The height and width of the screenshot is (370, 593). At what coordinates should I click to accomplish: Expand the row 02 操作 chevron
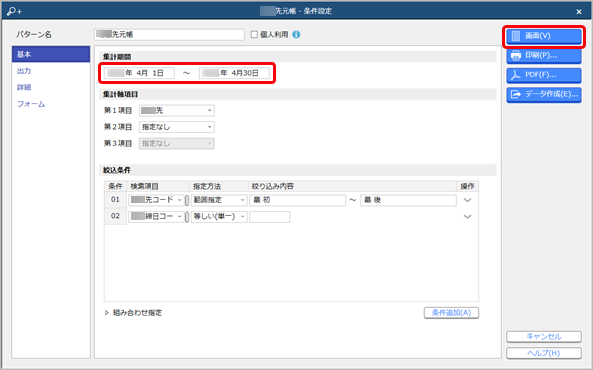[467, 217]
